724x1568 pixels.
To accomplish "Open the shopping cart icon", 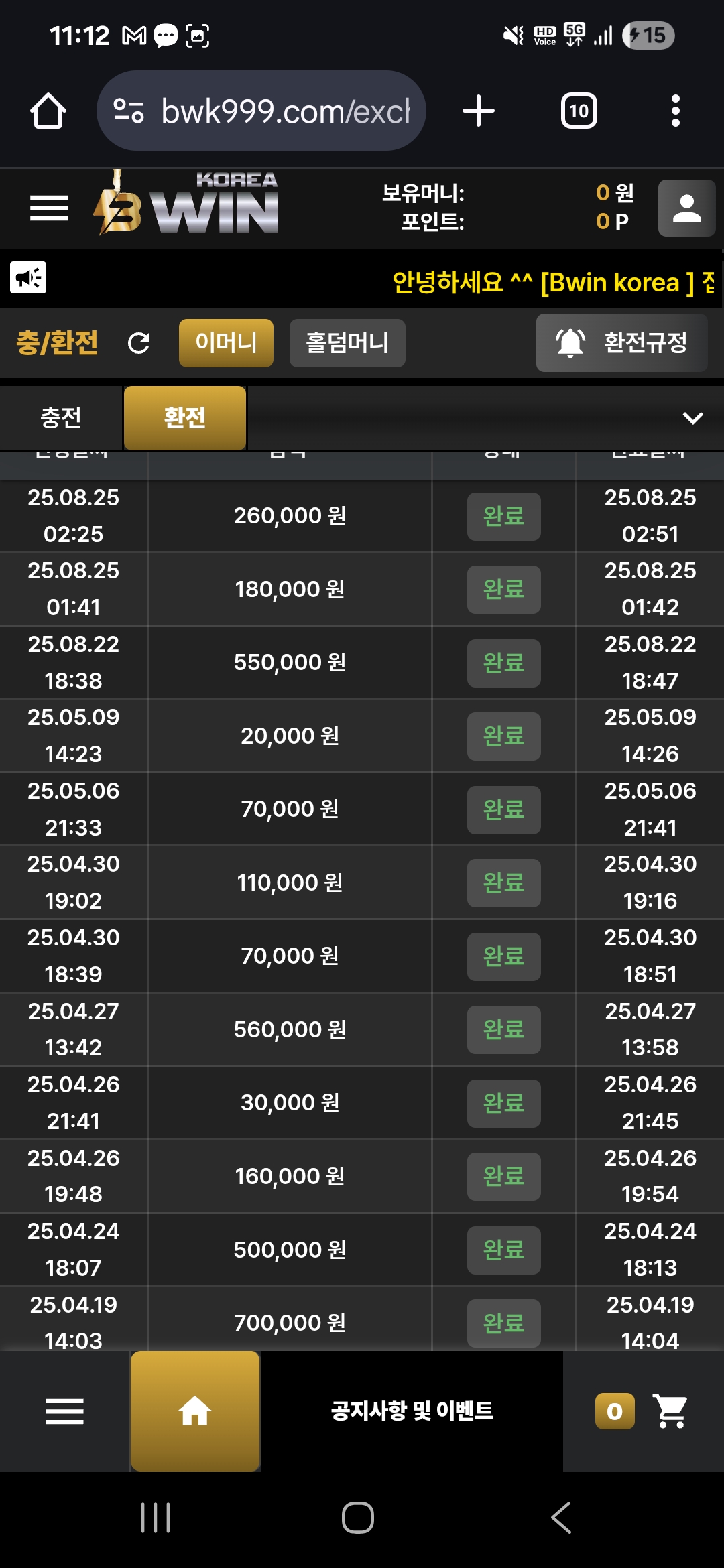I will [670, 1411].
